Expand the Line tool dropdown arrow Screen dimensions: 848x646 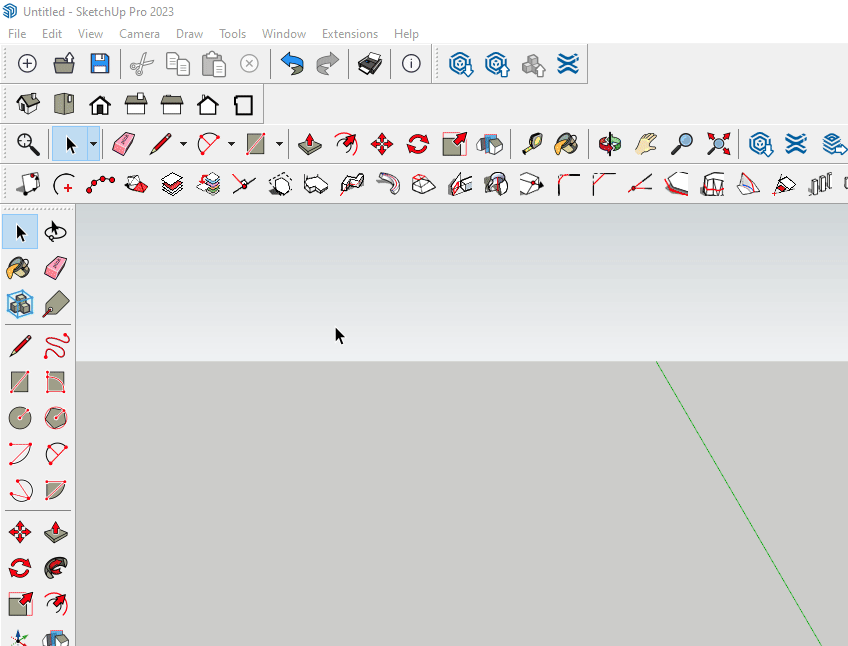[x=183, y=144]
